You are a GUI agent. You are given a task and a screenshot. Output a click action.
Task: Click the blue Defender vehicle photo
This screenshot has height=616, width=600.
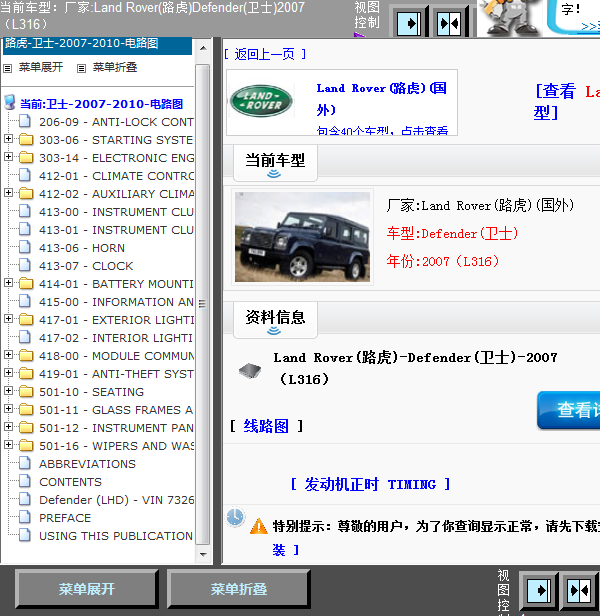click(x=302, y=237)
